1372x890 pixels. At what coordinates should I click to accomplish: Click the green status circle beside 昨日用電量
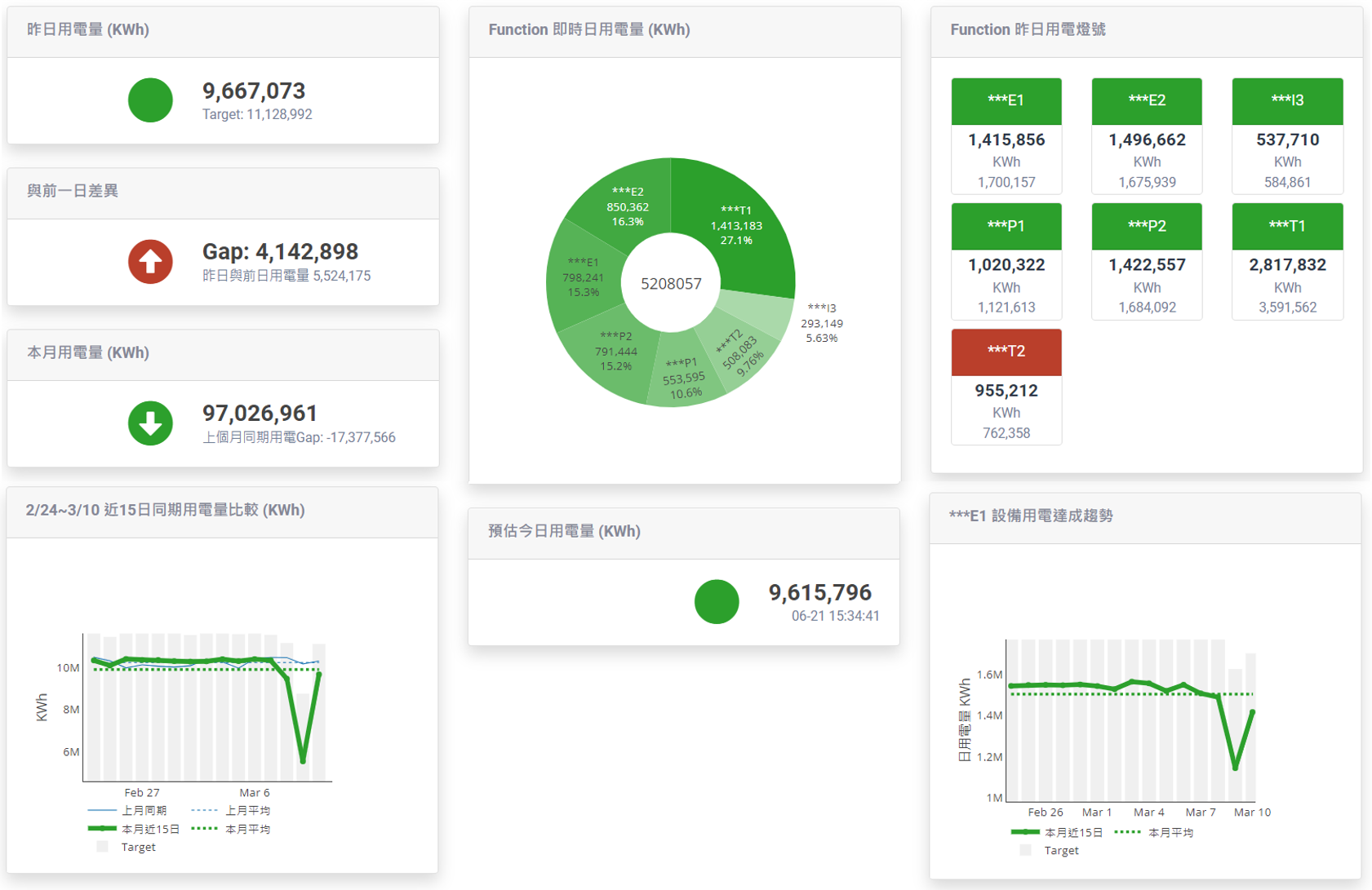pos(150,100)
